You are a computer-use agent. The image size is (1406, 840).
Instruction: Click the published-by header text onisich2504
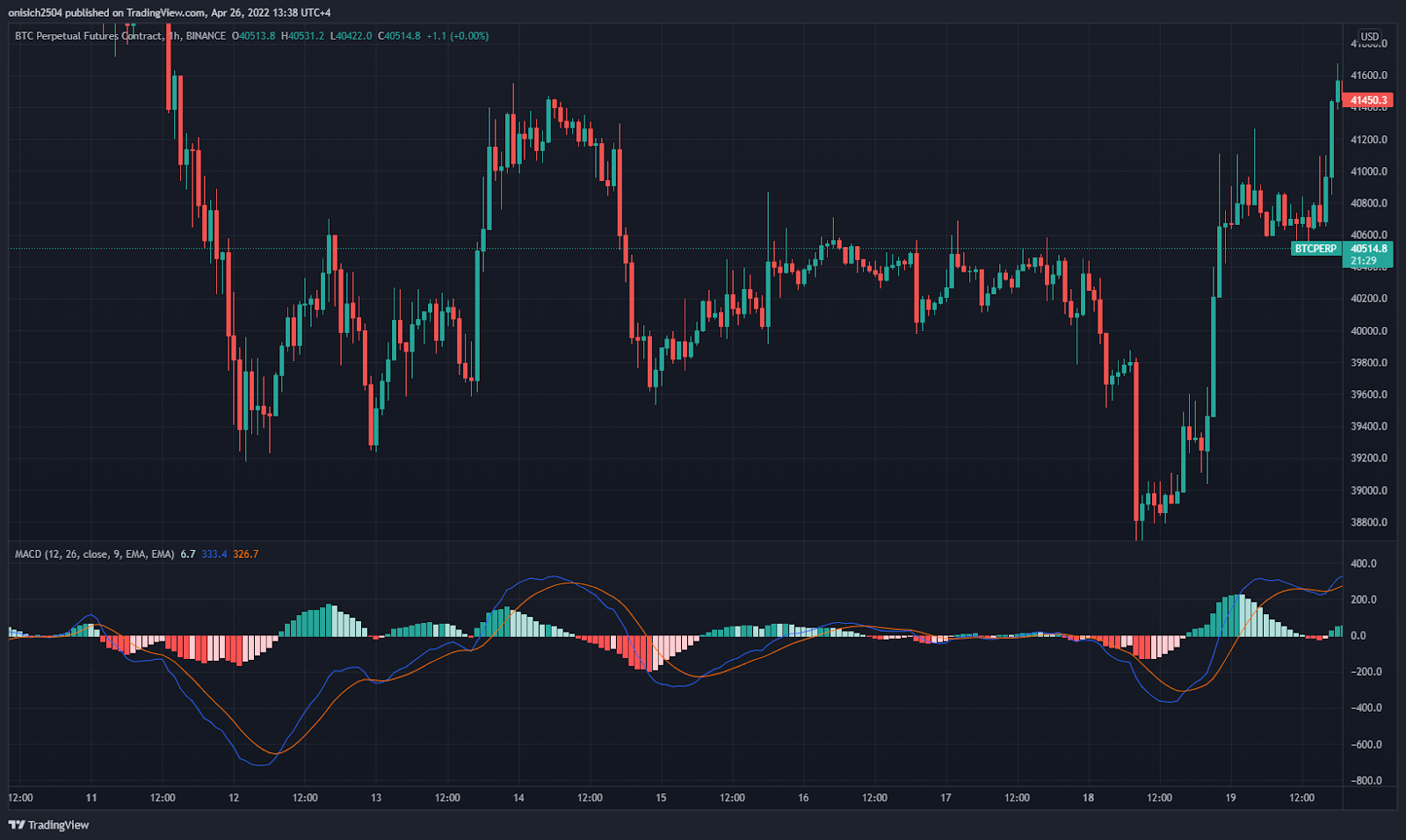point(35,12)
